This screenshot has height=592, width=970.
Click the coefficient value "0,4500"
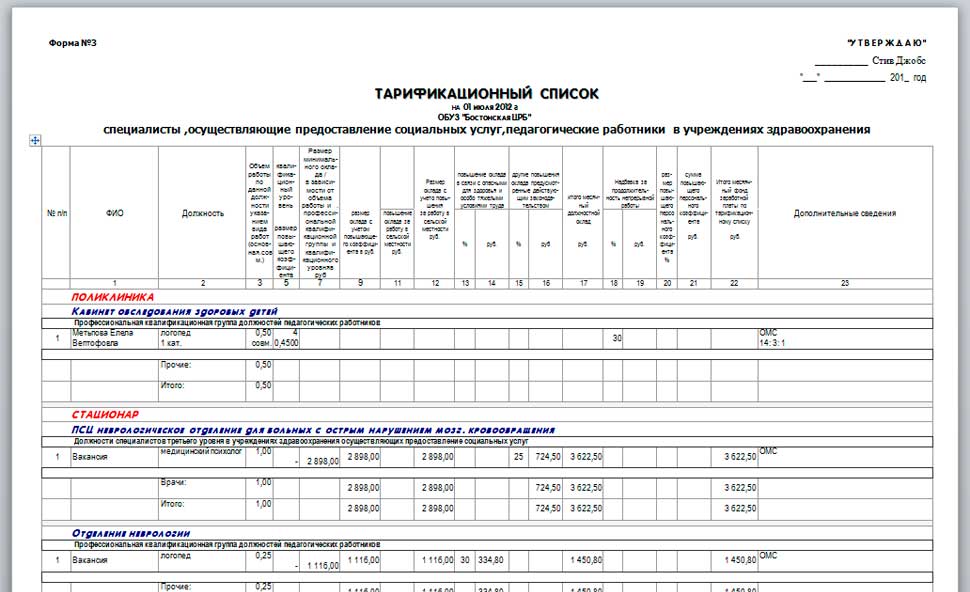286,343
